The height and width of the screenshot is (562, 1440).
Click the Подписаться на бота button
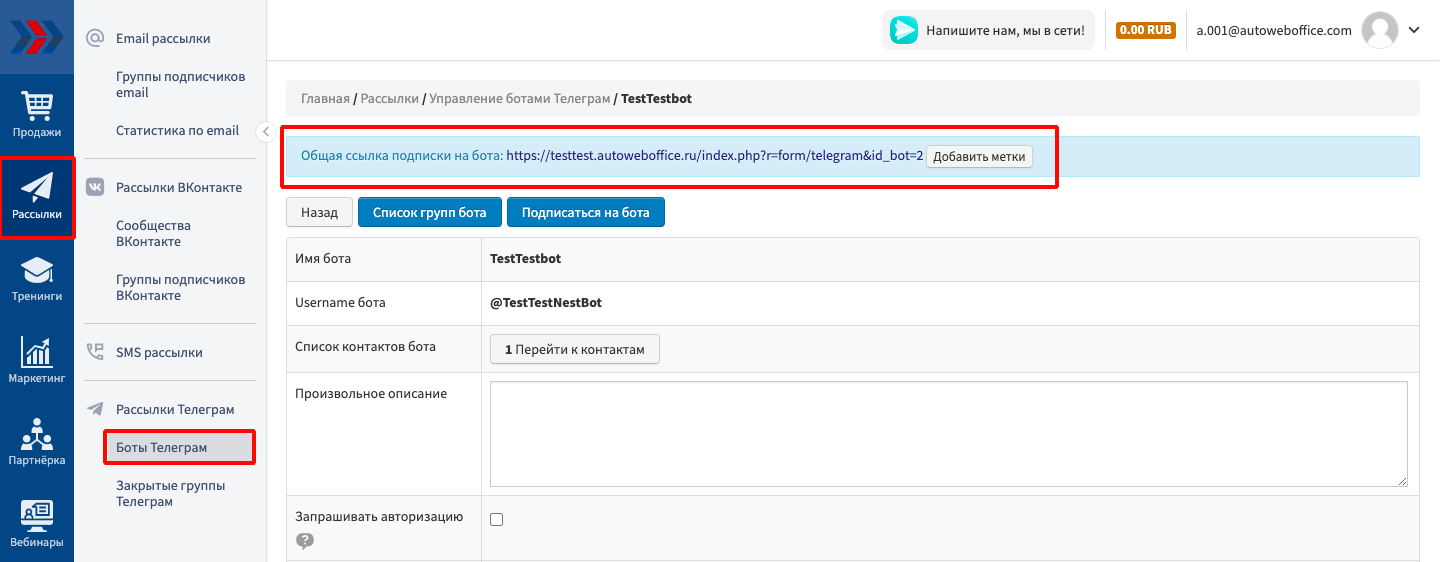tap(585, 212)
